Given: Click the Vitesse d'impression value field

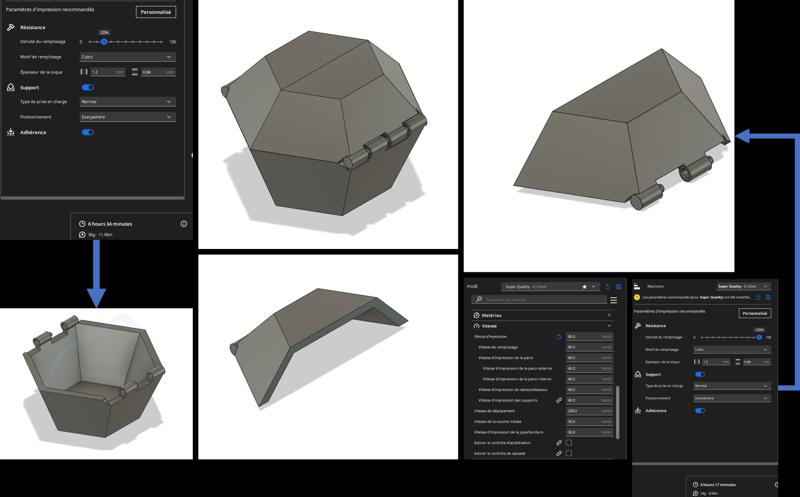Looking at the screenshot, I should point(589,337).
